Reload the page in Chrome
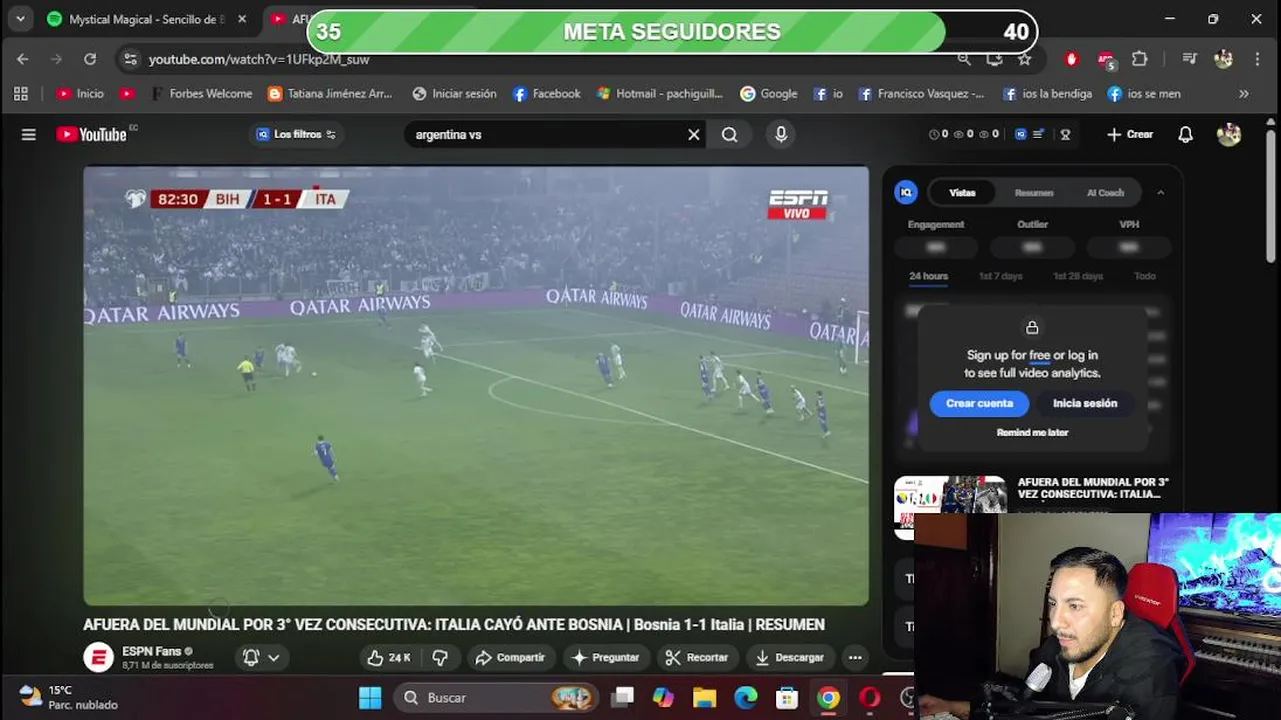This screenshot has width=1281, height=720. 90,59
